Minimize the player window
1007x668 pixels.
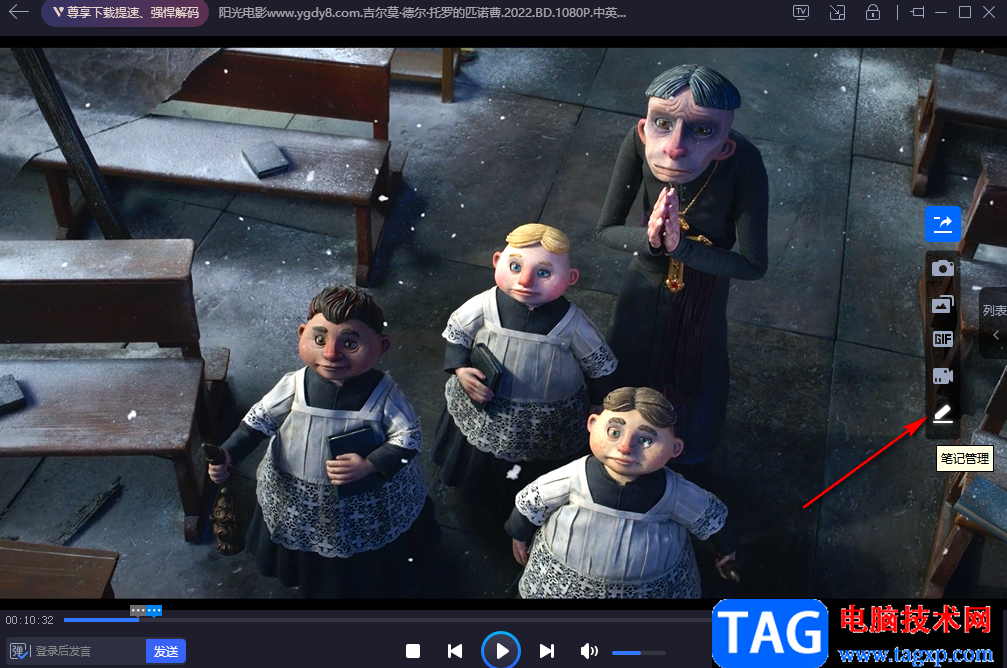point(941,12)
